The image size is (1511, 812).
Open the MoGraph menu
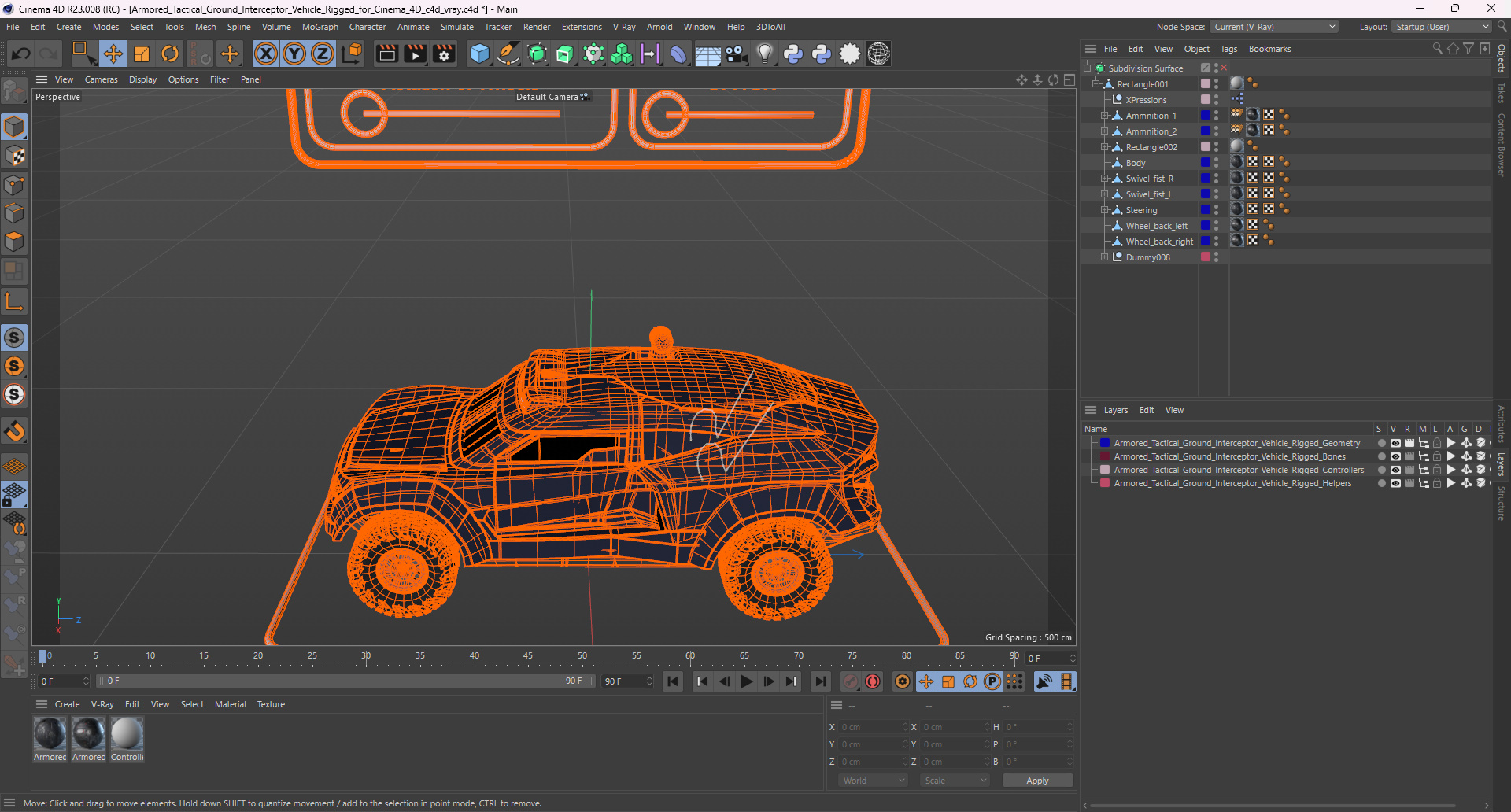click(x=320, y=27)
